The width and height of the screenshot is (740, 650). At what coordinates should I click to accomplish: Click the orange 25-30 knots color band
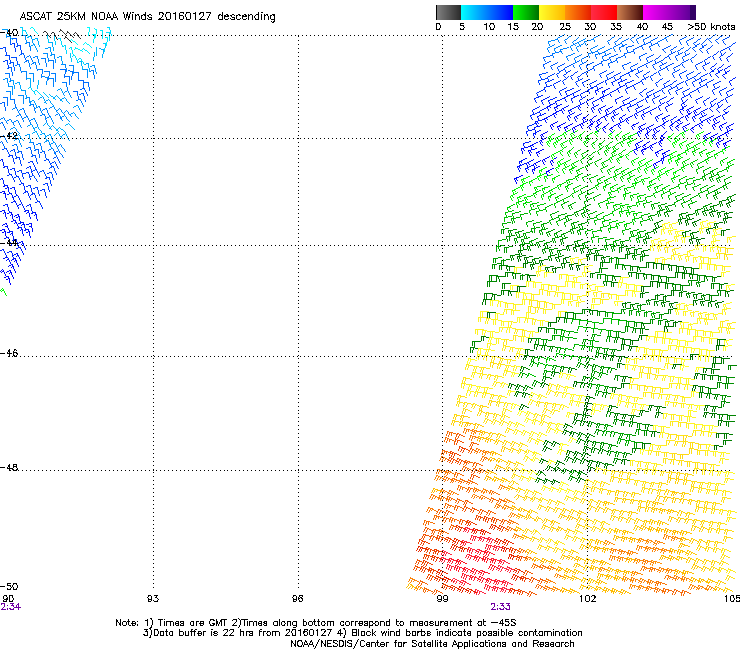click(x=578, y=12)
